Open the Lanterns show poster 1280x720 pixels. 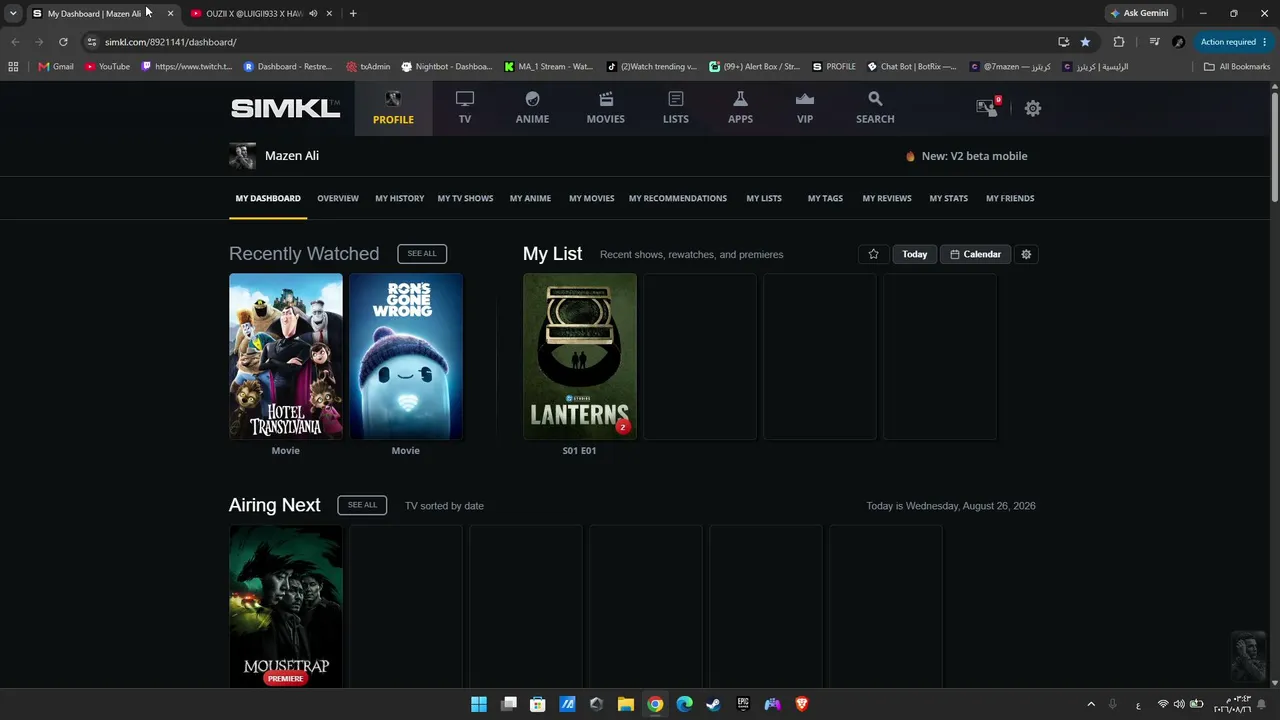pos(580,356)
